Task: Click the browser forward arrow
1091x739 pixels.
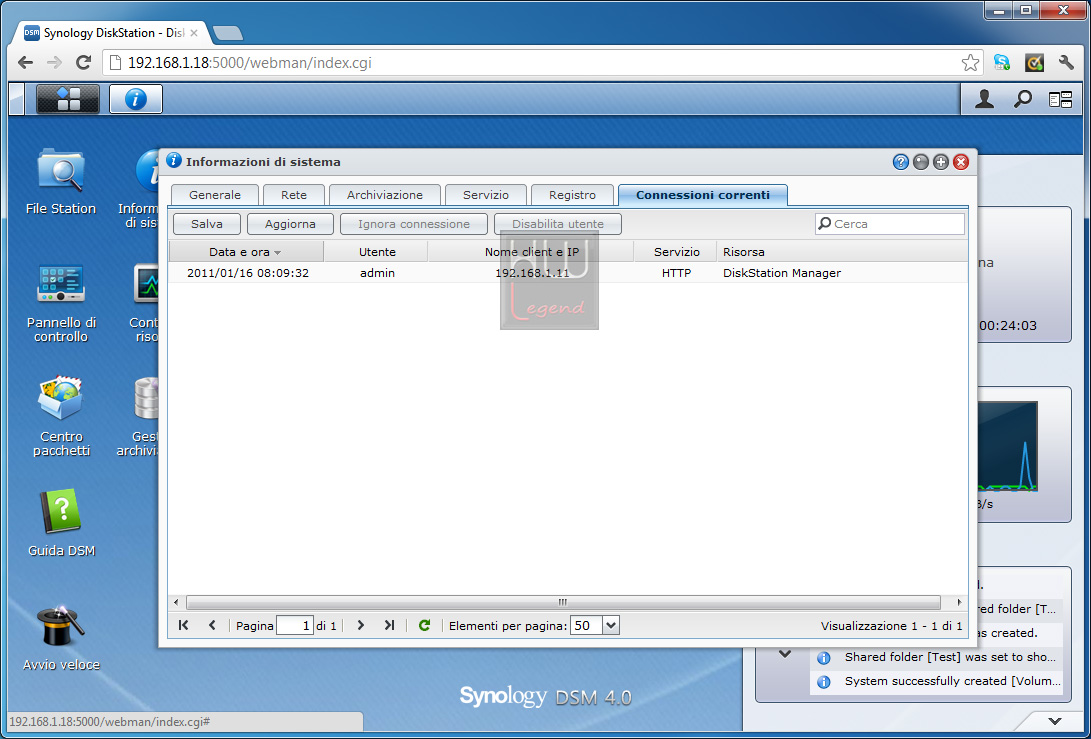Action: [x=54, y=63]
